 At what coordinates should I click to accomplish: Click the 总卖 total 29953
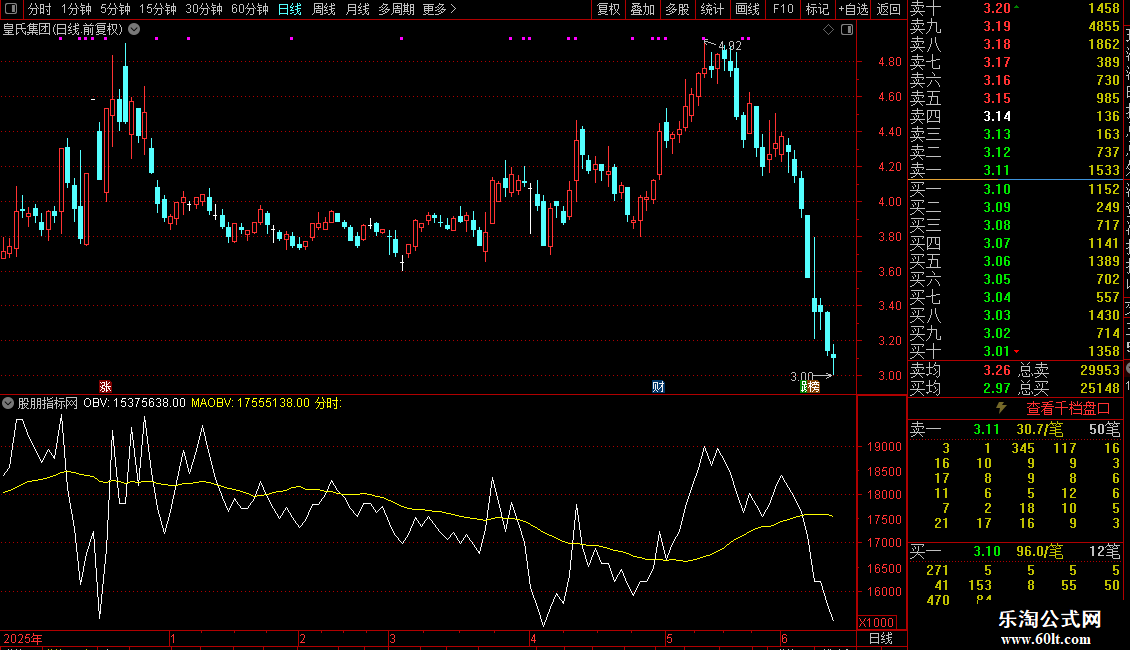1100,370
